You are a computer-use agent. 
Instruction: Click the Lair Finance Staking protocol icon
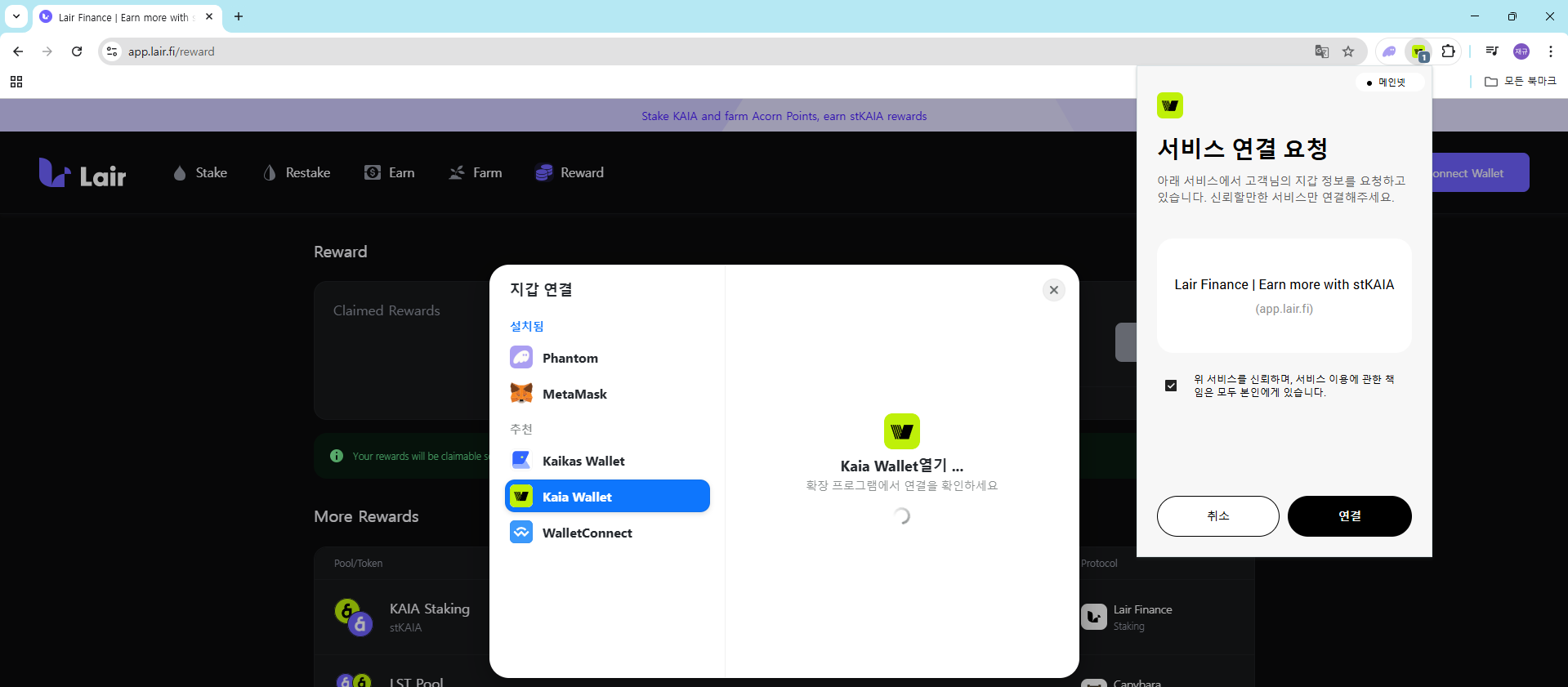[1094, 617]
